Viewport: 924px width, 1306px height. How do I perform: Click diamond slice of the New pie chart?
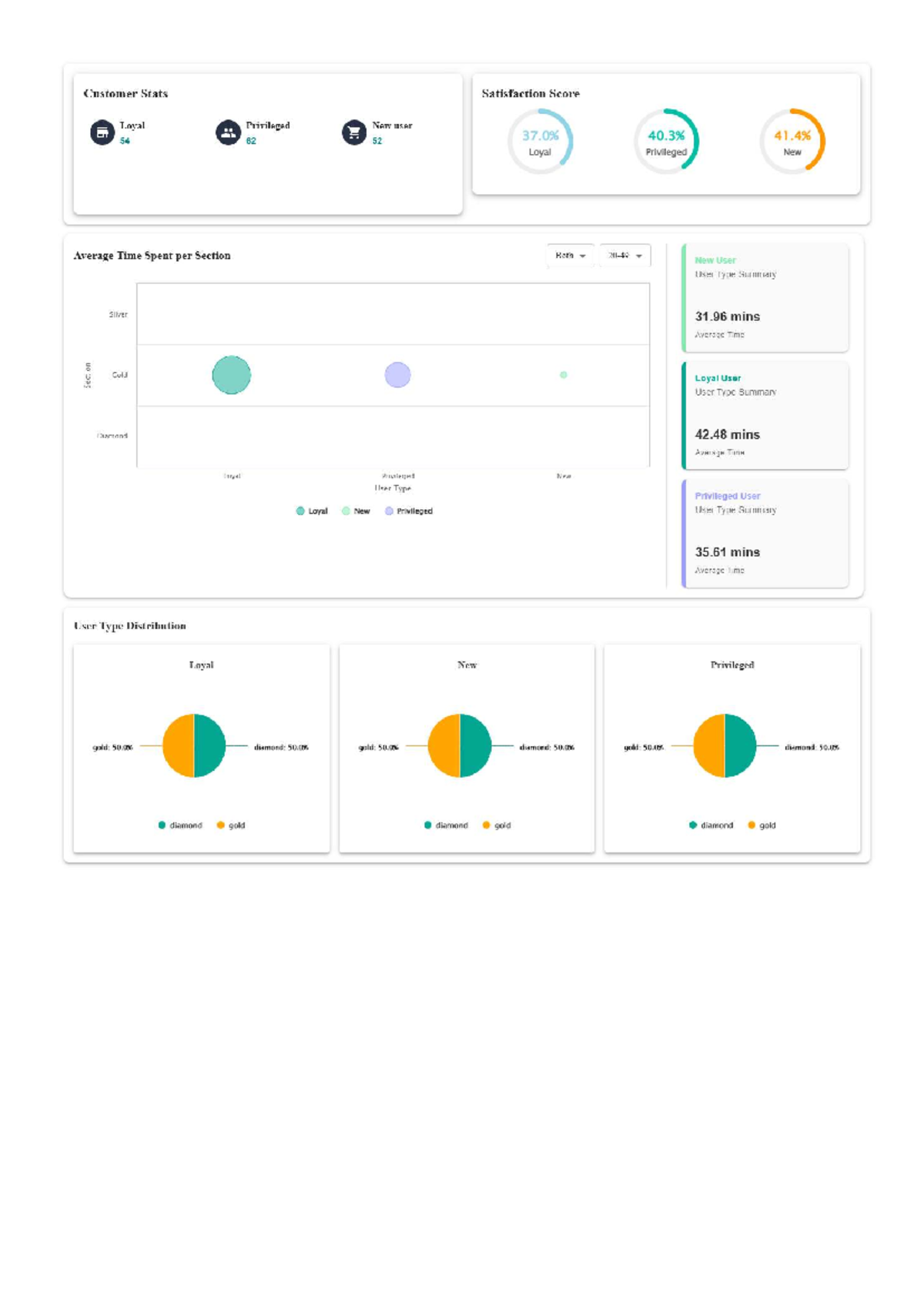click(476, 745)
